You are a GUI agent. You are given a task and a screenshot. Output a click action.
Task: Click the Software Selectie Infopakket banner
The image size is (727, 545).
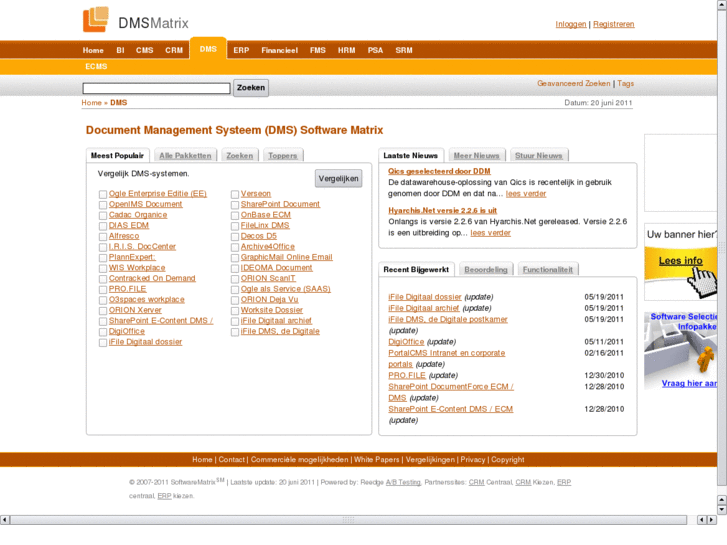click(681, 351)
